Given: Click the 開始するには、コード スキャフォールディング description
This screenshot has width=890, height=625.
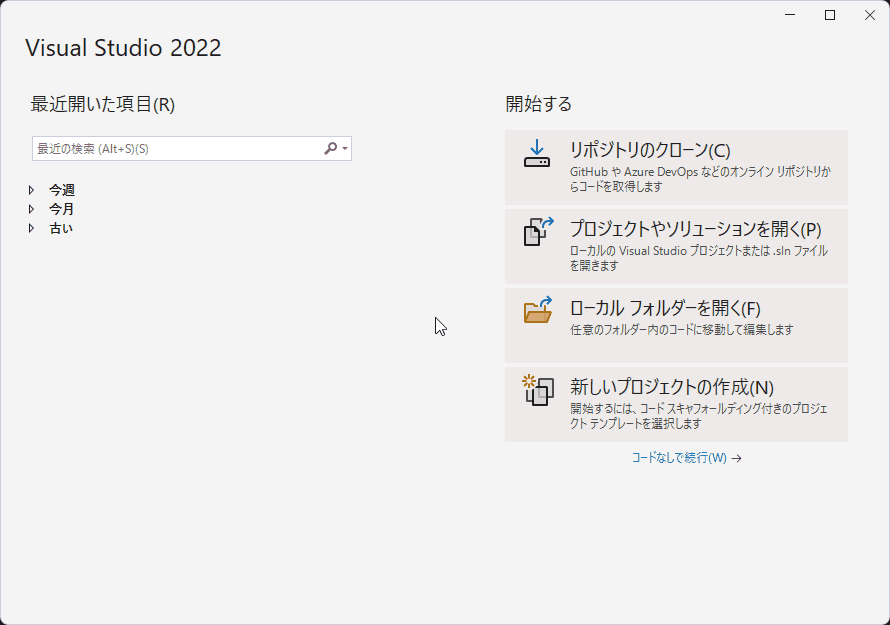Looking at the screenshot, I should pos(699,416).
